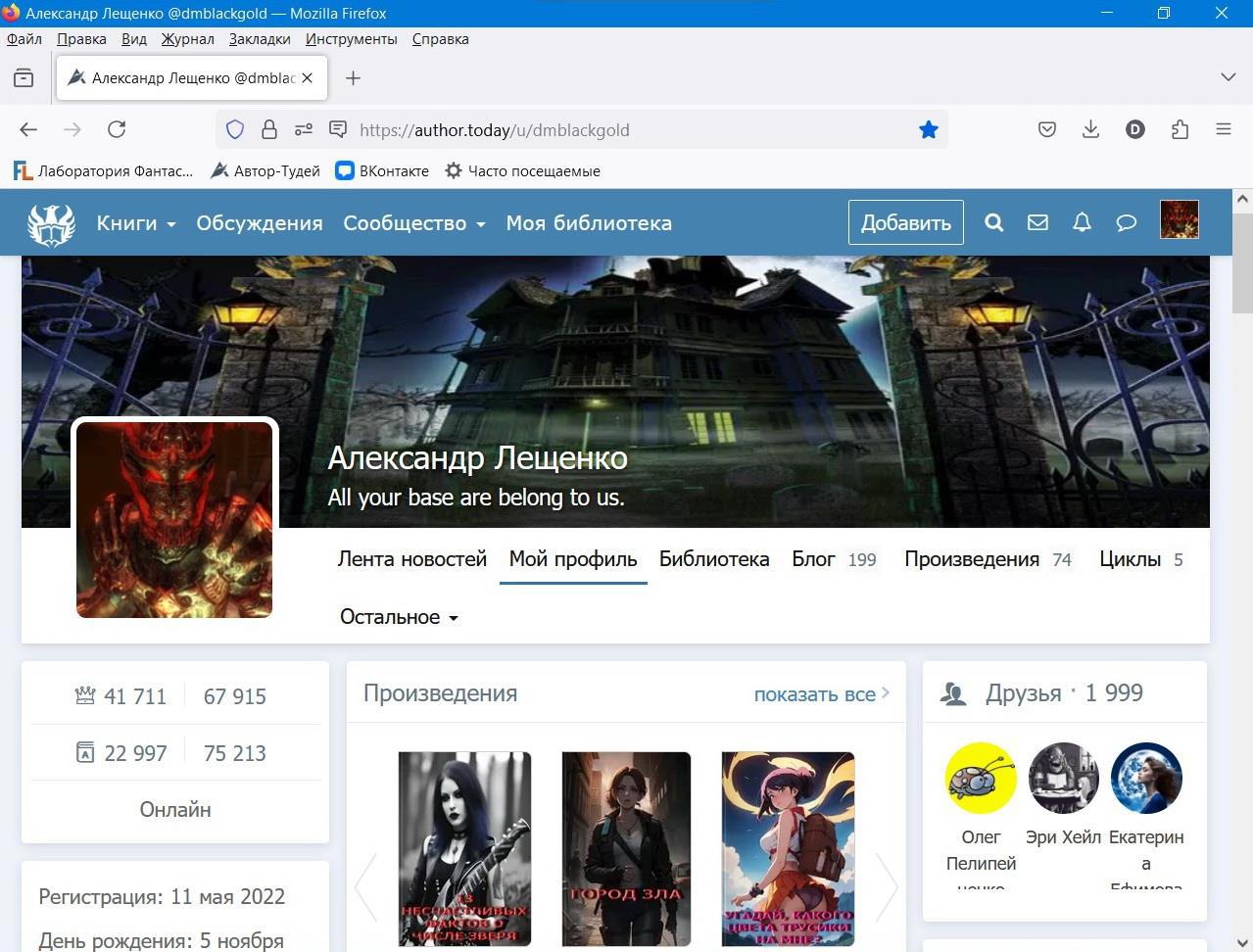
Task: Expand the Книги dropdown menu
Action: coord(135,223)
